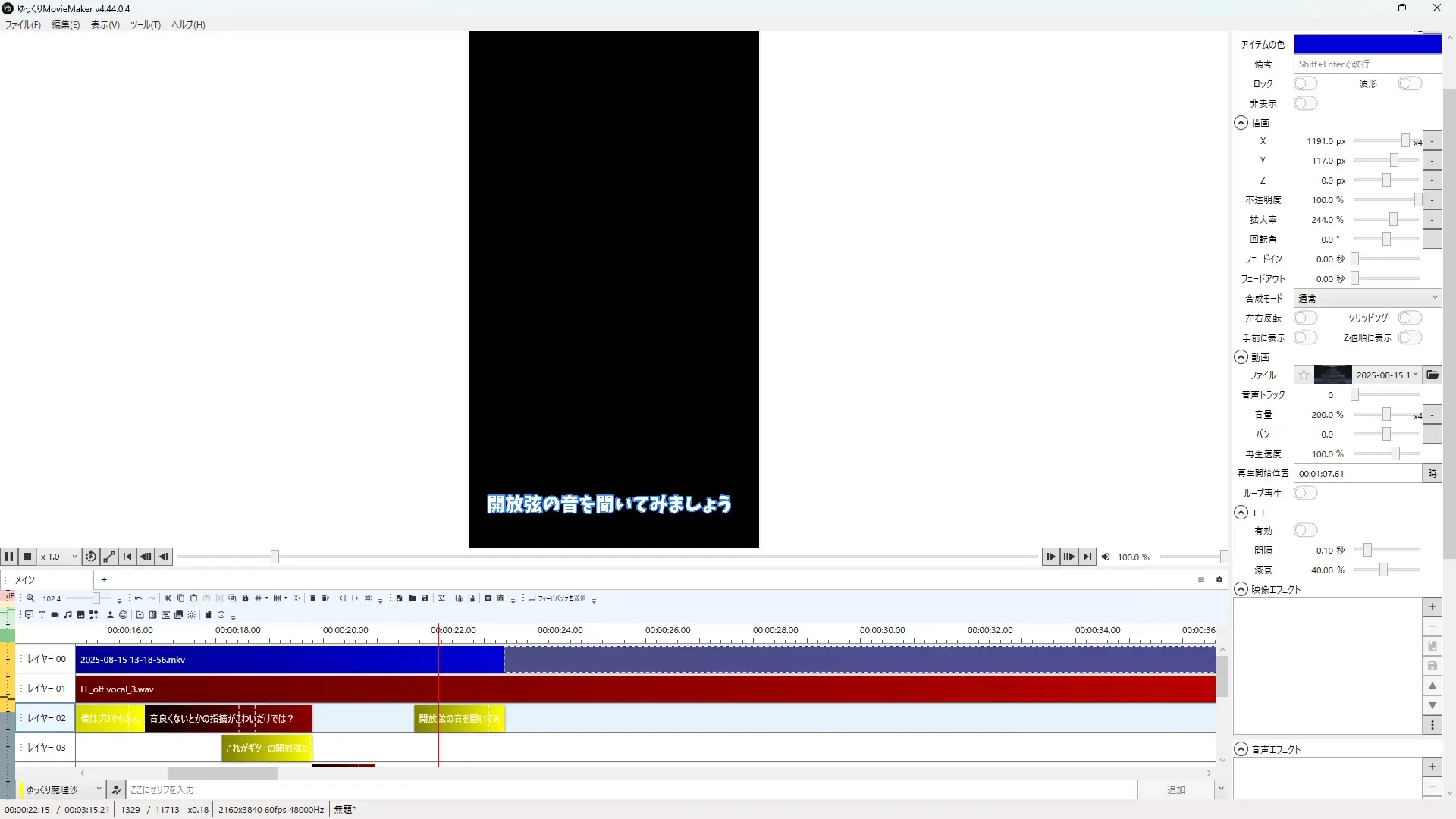Collapse the 描画 section expander
Image resolution: width=1456 pixels, height=819 pixels.
pos(1241,123)
